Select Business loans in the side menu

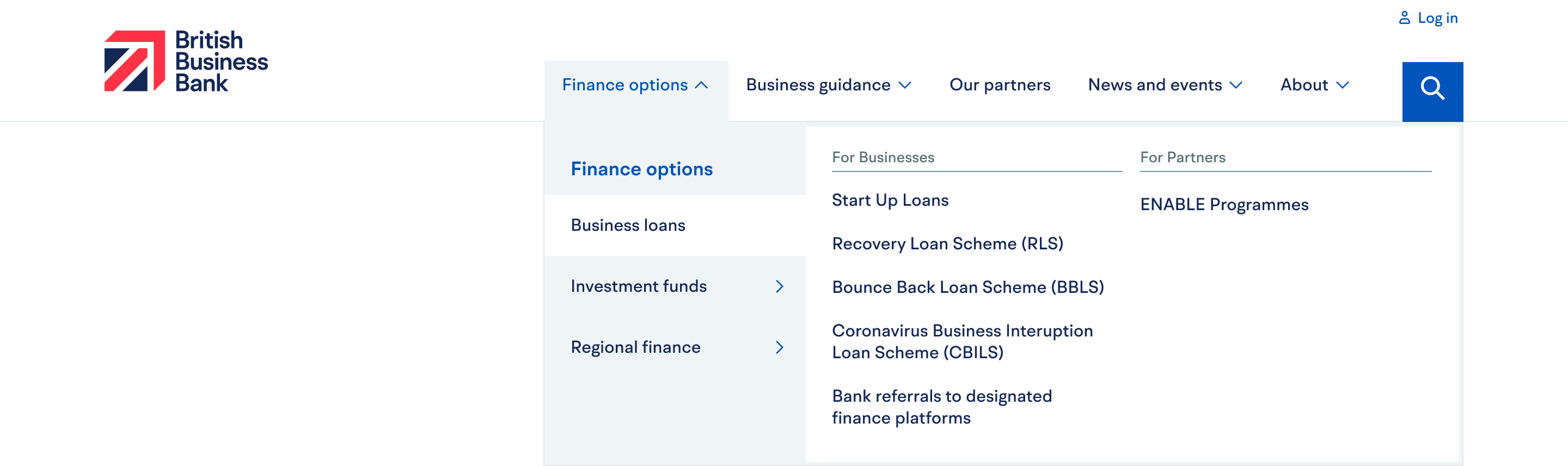point(628,224)
